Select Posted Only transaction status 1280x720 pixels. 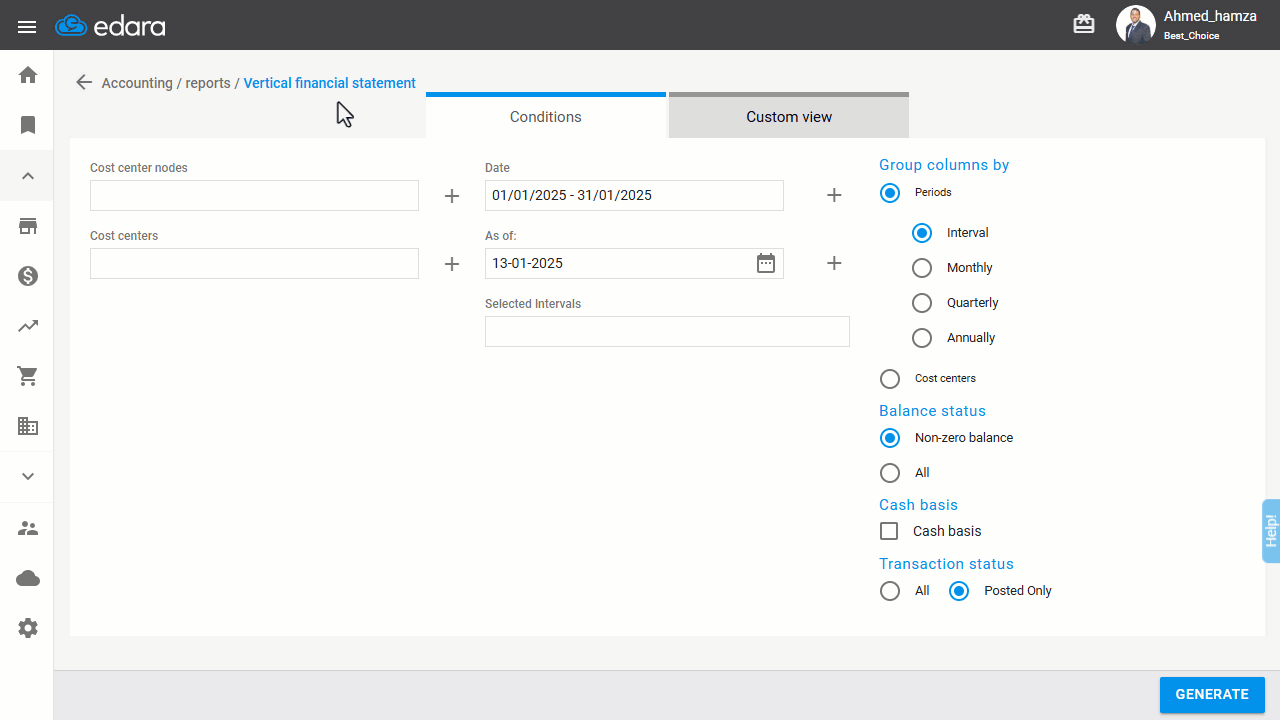point(959,591)
